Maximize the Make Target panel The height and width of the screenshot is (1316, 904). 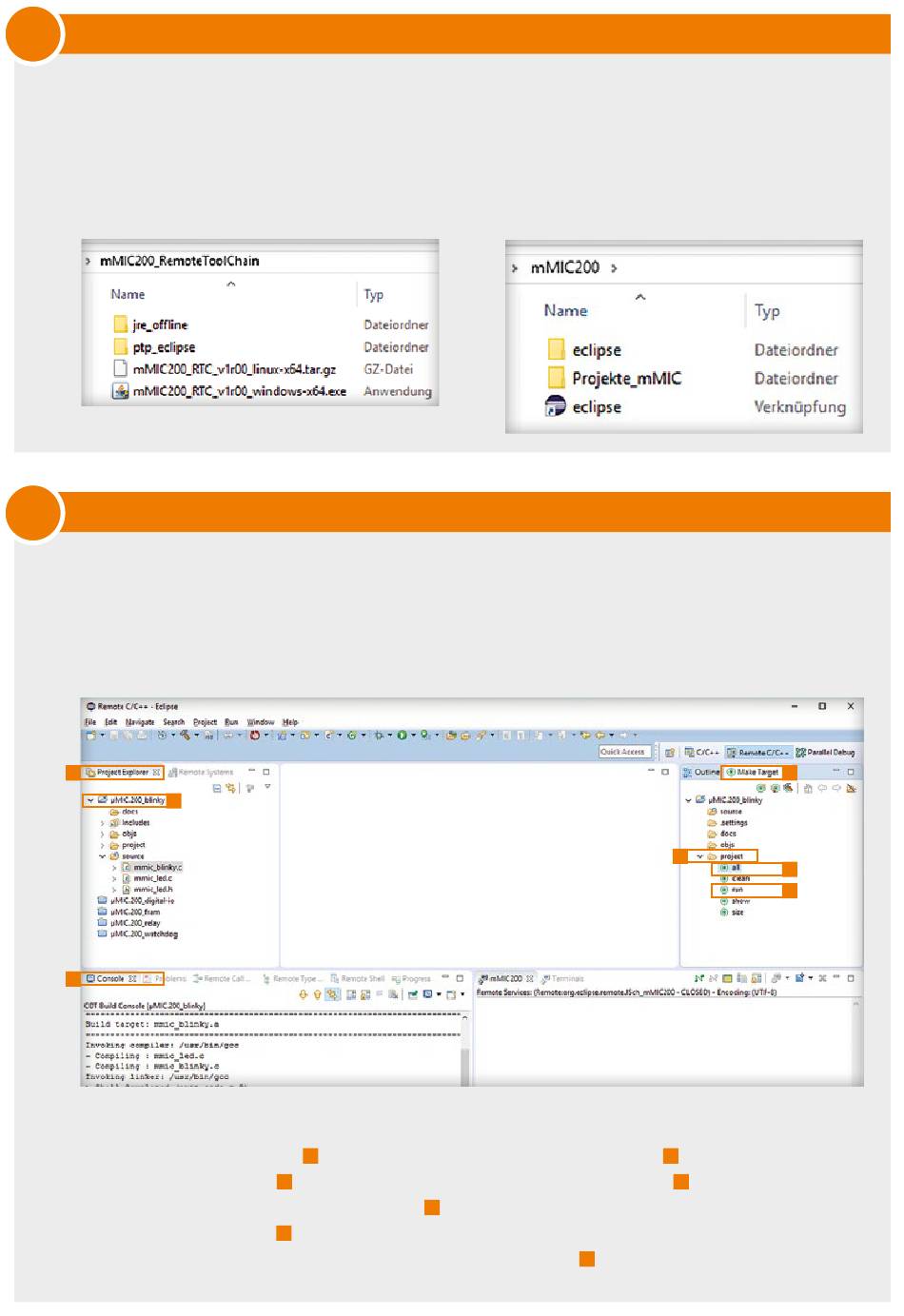[x=851, y=772]
